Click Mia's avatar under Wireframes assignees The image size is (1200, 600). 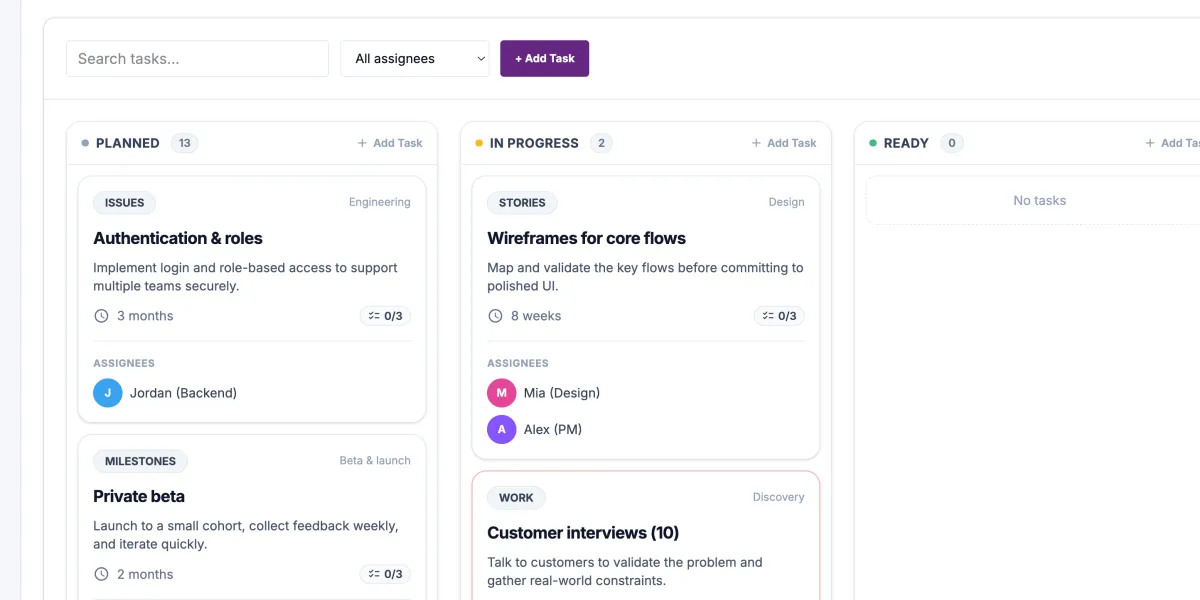point(501,392)
